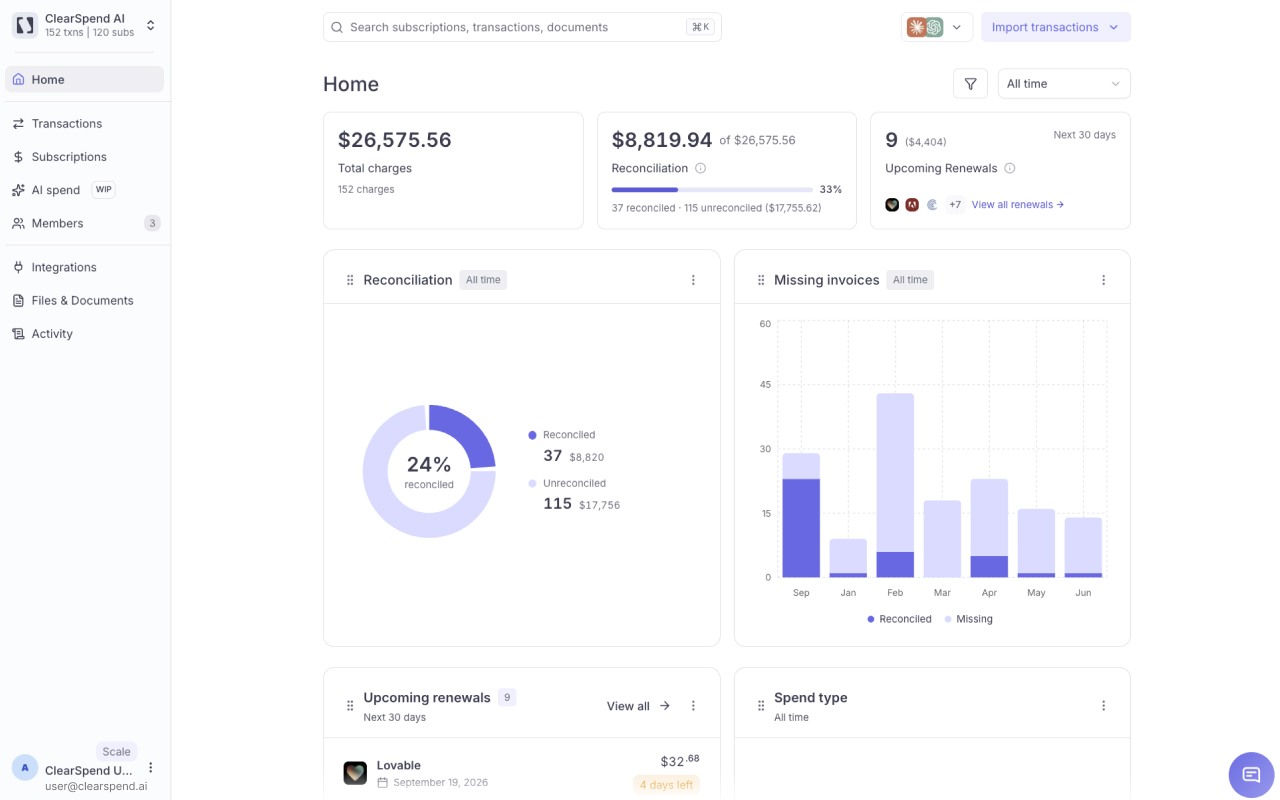Open Files & Documents in sidebar

pyautogui.click(x=84, y=300)
